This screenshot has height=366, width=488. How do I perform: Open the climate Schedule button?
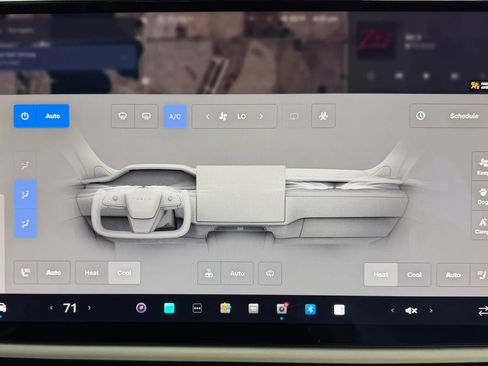(x=449, y=116)
